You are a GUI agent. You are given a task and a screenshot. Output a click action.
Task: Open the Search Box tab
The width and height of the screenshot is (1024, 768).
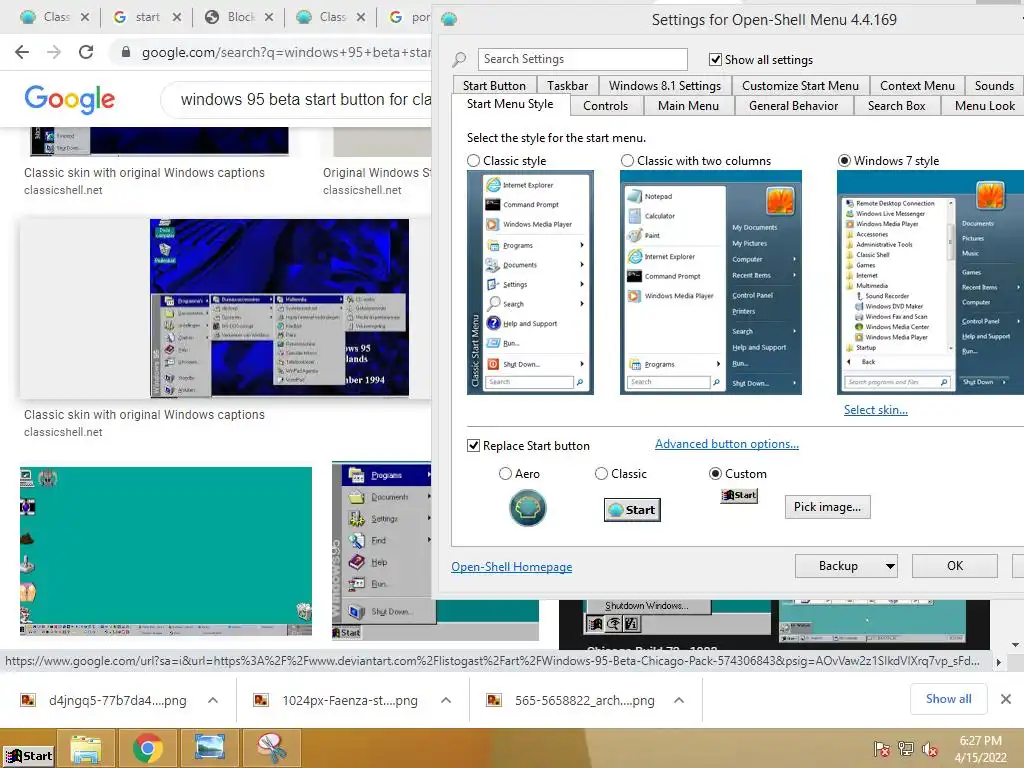tap(897, 106)
